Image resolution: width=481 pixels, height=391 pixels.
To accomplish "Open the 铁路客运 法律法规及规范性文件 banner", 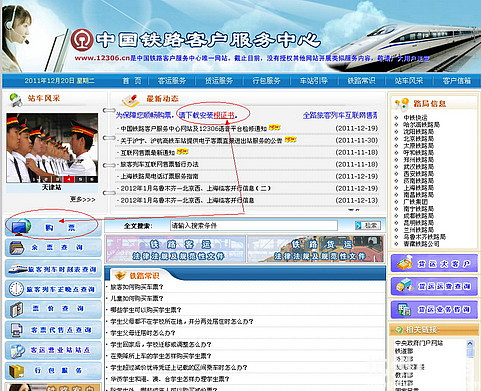I will click(176, 249).
